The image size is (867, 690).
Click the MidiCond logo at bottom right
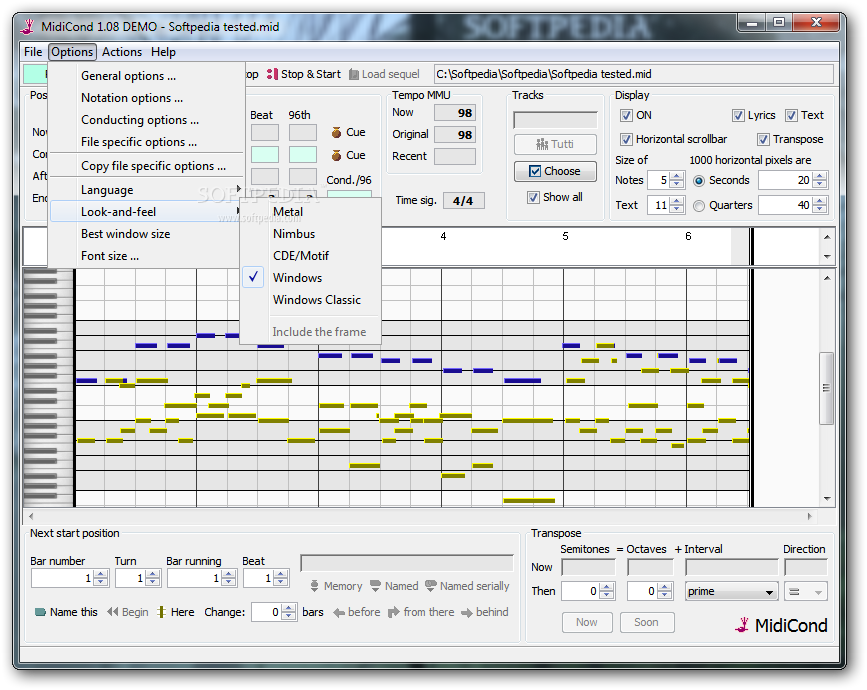(x=781, y=625)
